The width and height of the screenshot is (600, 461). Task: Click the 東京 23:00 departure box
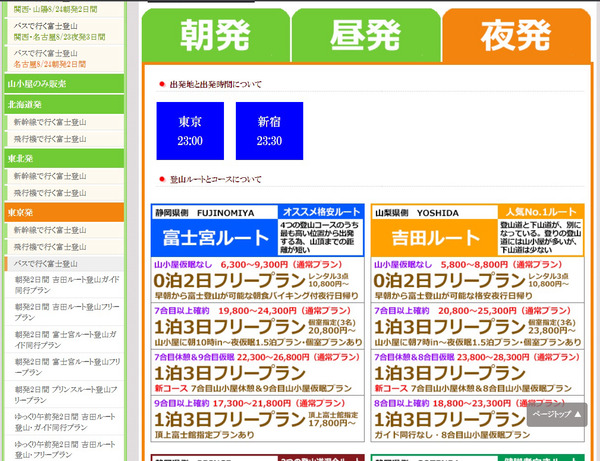[x=190, y=131]
